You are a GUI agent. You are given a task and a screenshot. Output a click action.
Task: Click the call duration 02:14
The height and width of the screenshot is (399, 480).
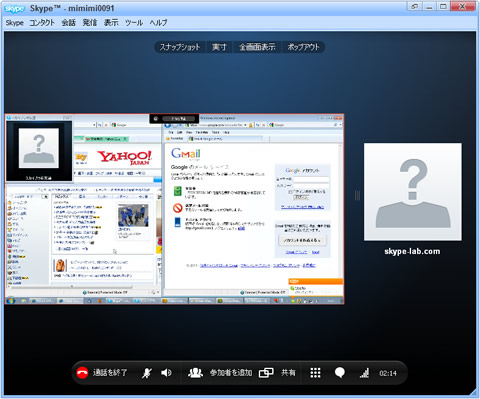pos(388,373)
